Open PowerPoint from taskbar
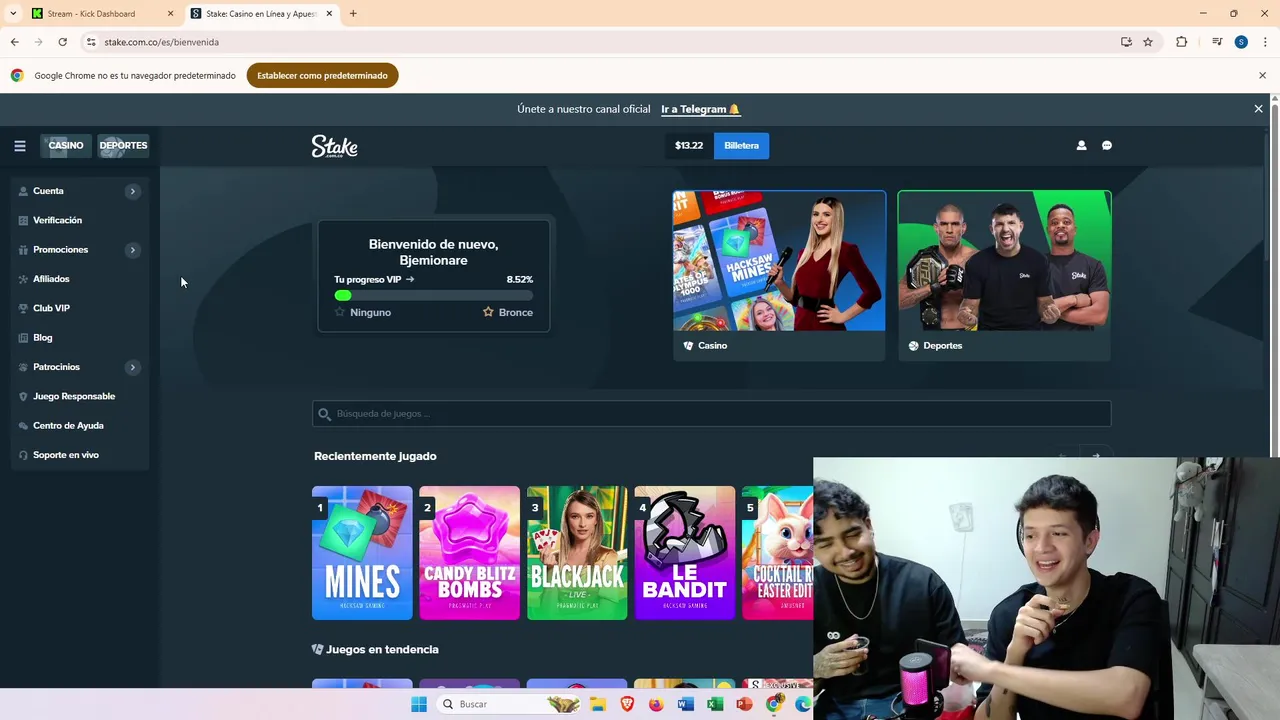1280x720 pixels. click(744, 704)
